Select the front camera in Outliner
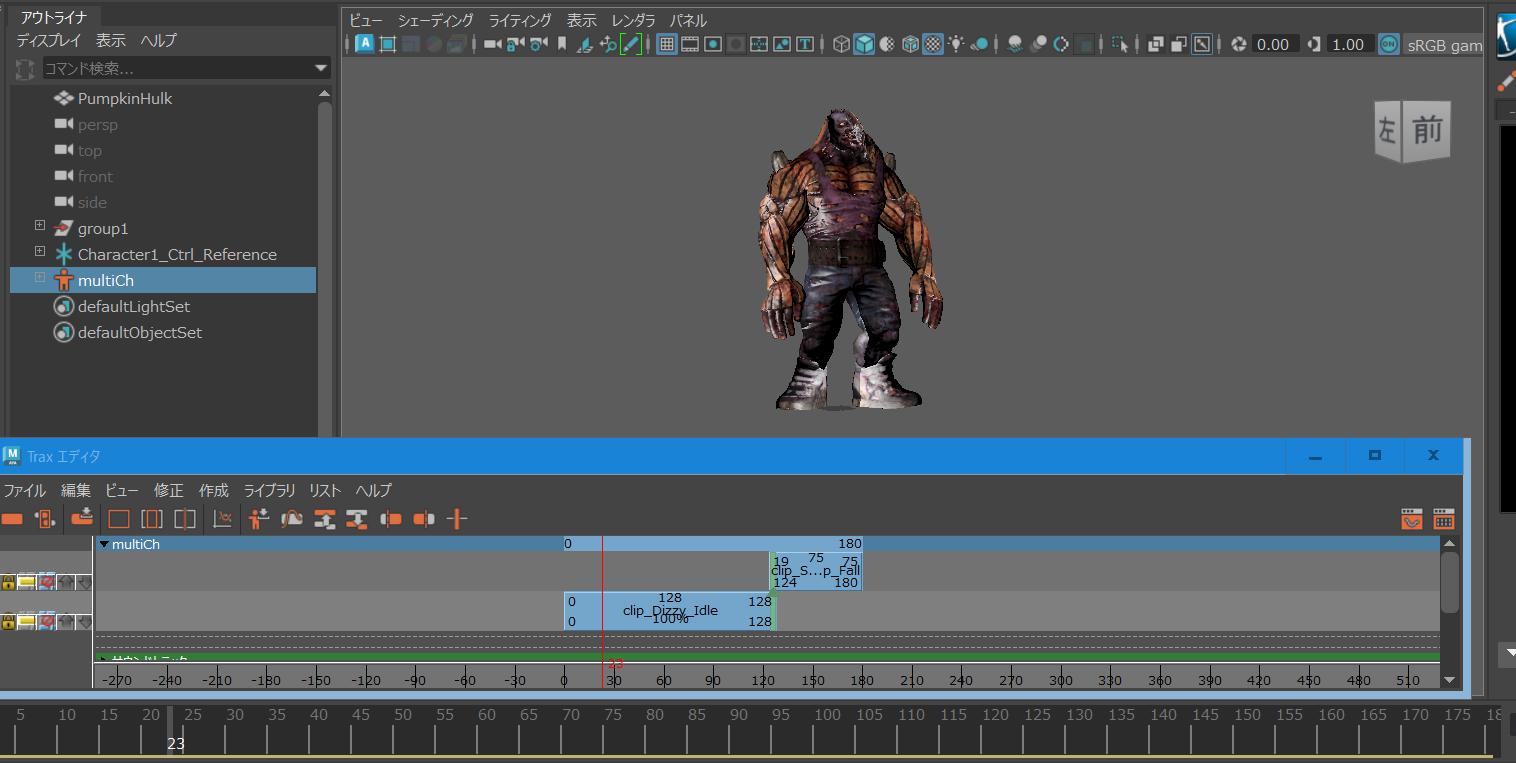The width and height of the screenshot is (1516, 763). coord(95,176)
